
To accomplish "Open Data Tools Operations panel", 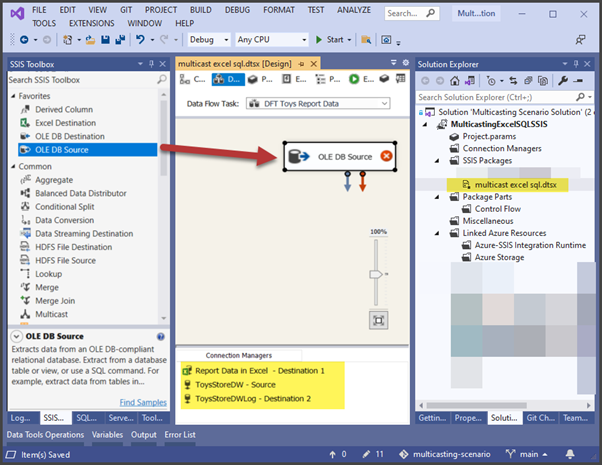I will [45, 435].
